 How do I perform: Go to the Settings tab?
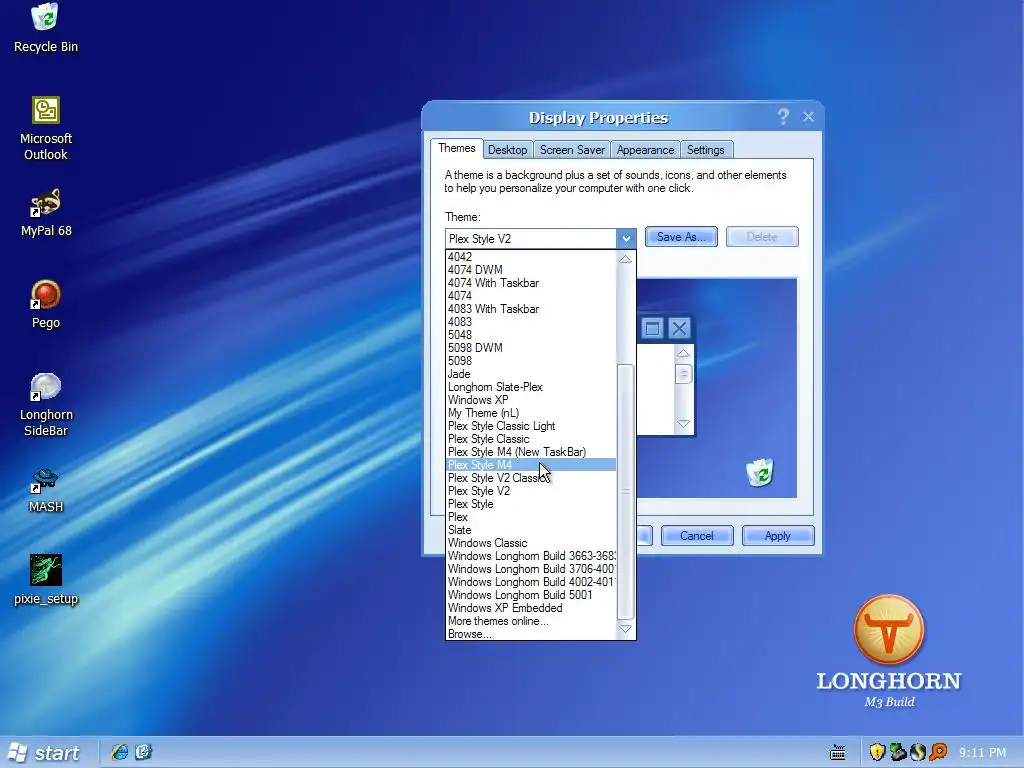pos(705,150)
